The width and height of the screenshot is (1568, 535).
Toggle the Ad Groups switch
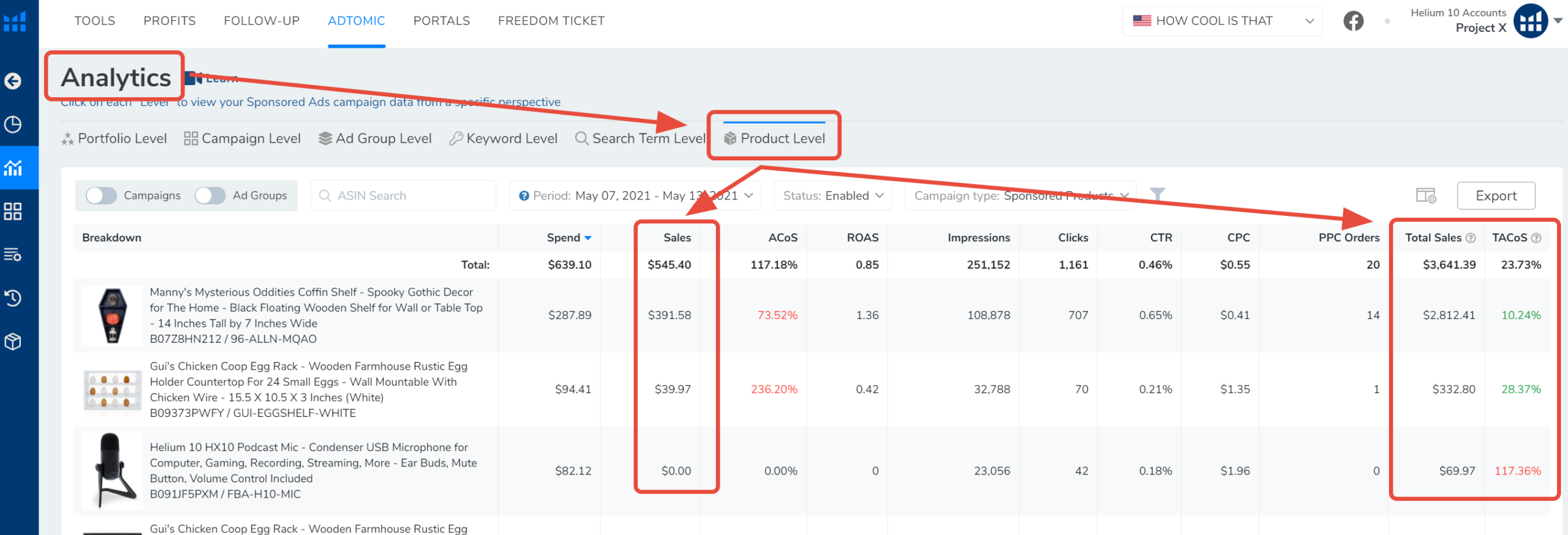(x=210, y=195)
